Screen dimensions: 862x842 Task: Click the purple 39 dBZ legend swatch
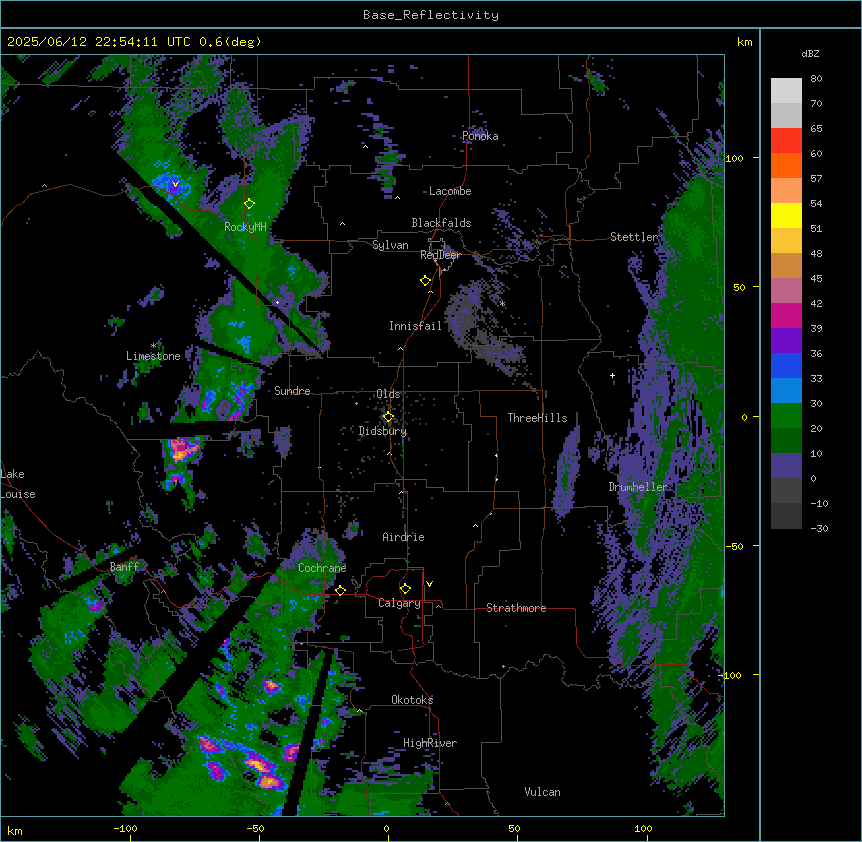[x=786, y=340]
